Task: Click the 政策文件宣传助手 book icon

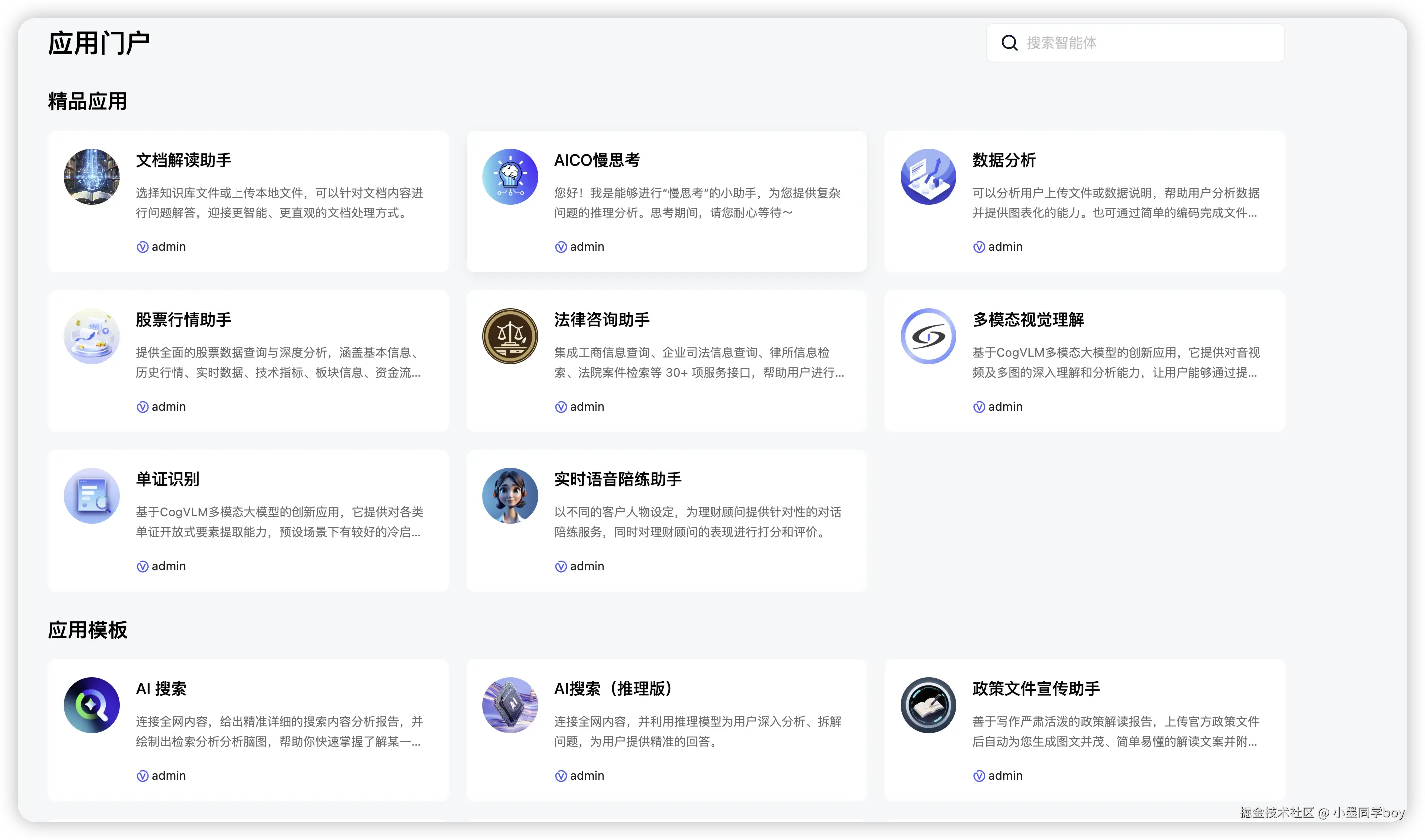Action: (x=928, y=705)
